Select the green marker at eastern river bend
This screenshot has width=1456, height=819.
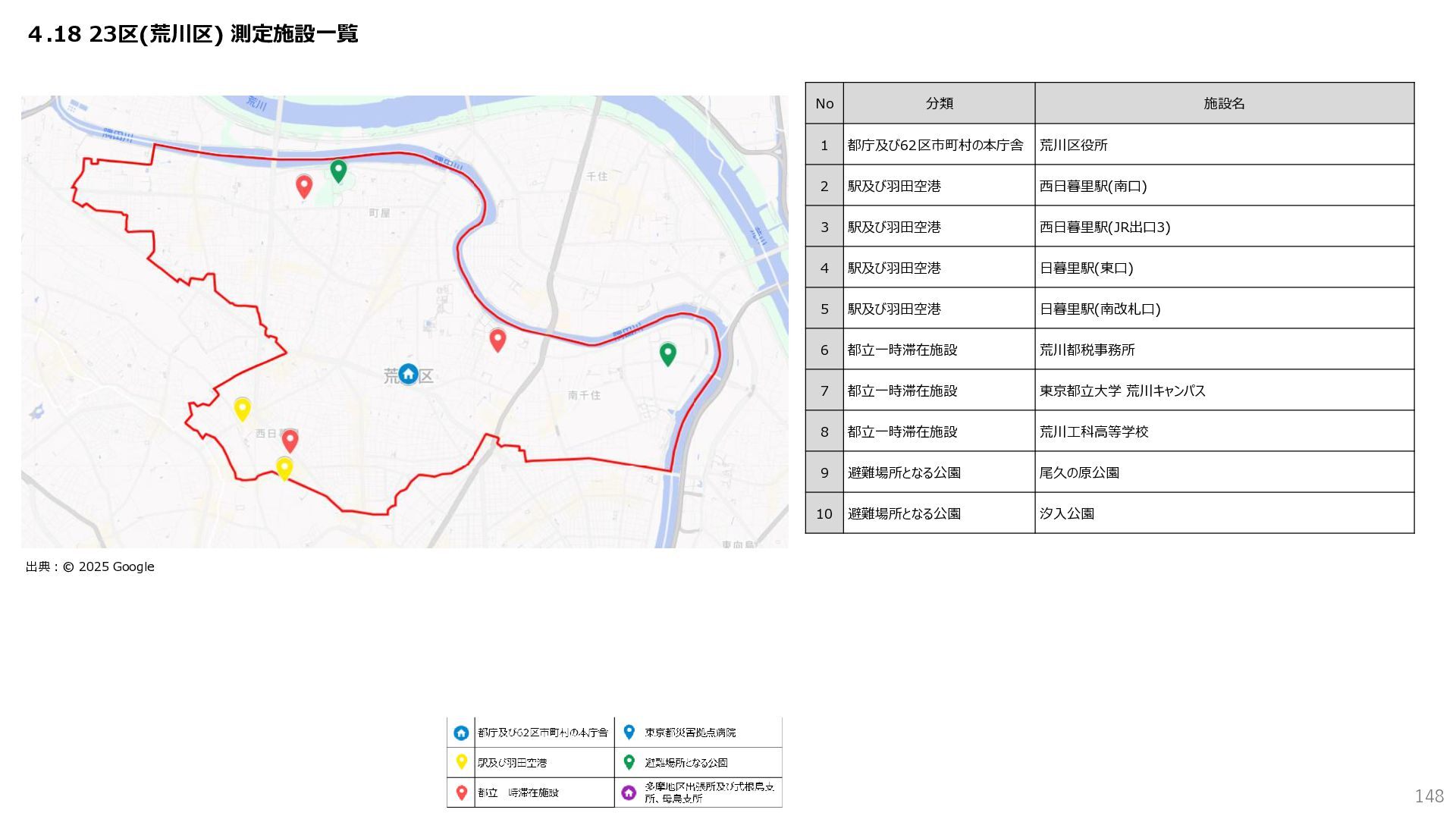pos(667,353)
